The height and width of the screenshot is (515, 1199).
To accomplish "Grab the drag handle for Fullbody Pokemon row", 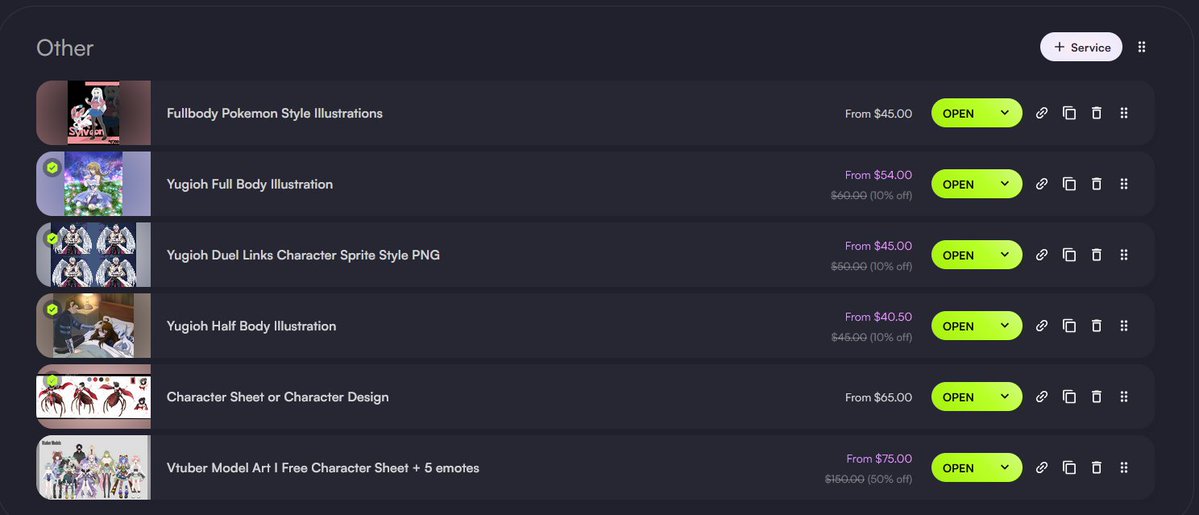I will tap(1124, 113).
